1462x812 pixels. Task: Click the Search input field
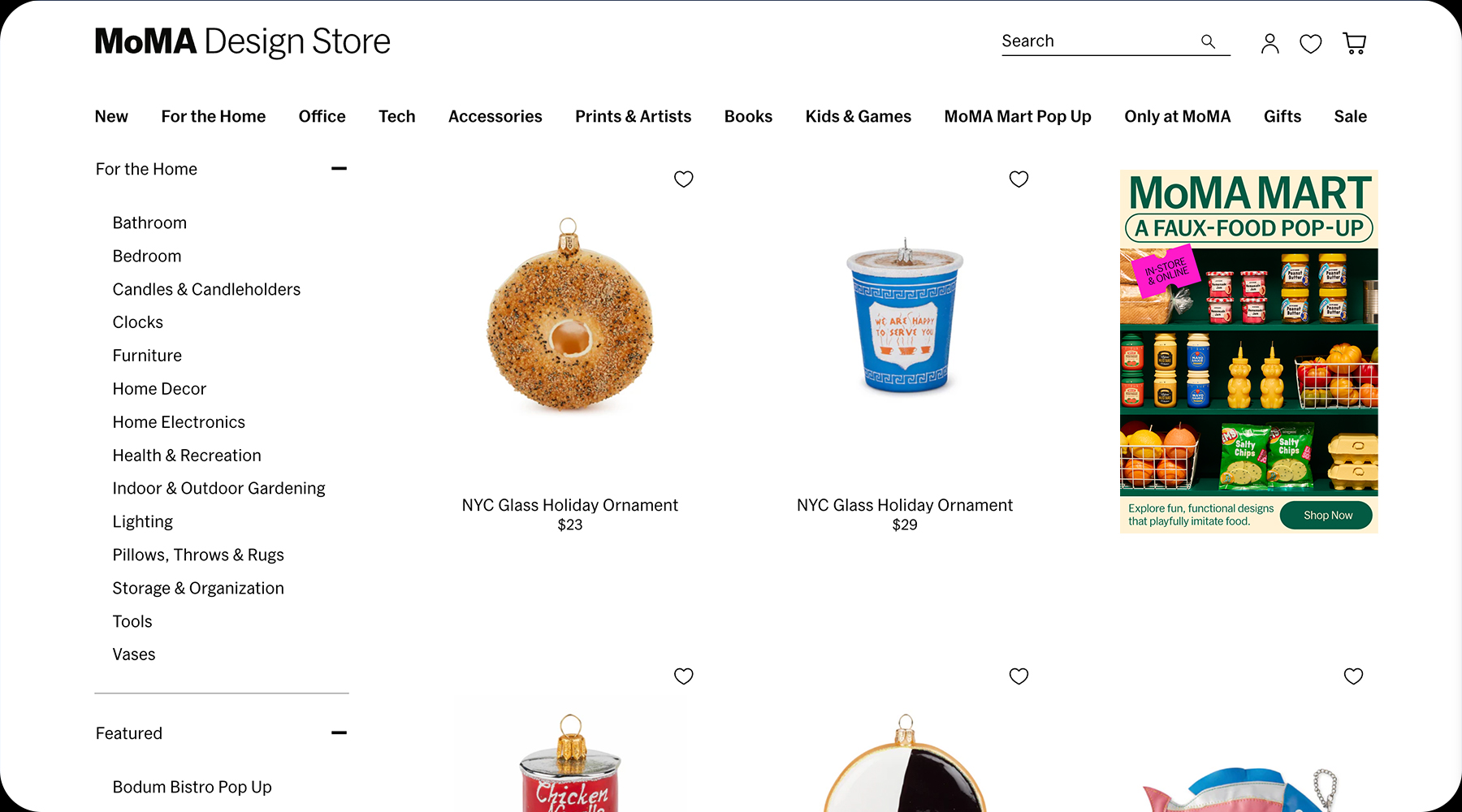(x=1099, y=41)
